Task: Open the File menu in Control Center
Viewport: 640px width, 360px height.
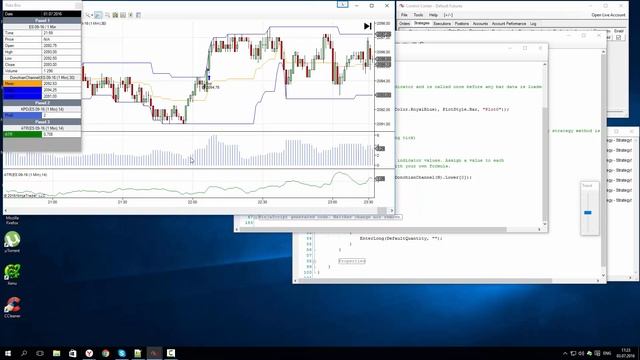Action: click(404, 15)
